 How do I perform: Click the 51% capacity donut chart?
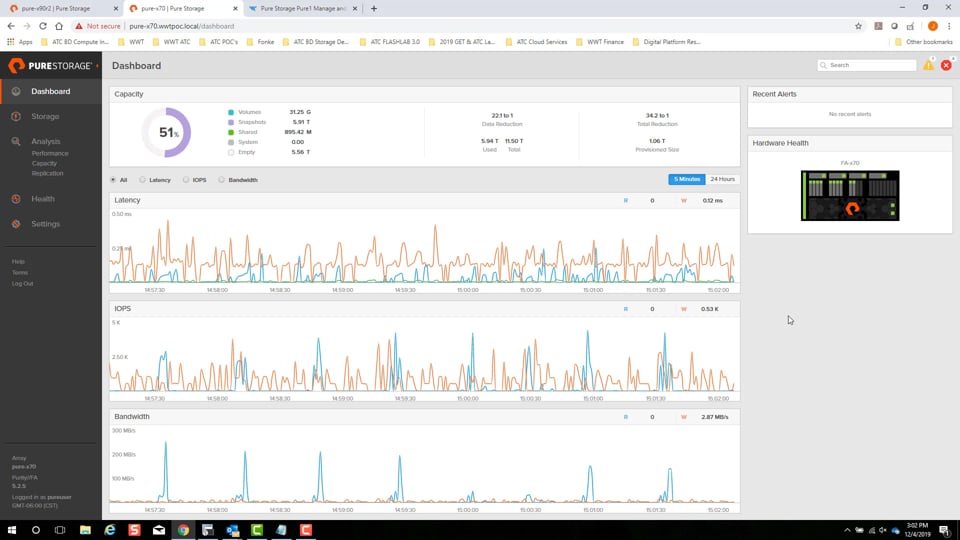(x=167, y=132)
